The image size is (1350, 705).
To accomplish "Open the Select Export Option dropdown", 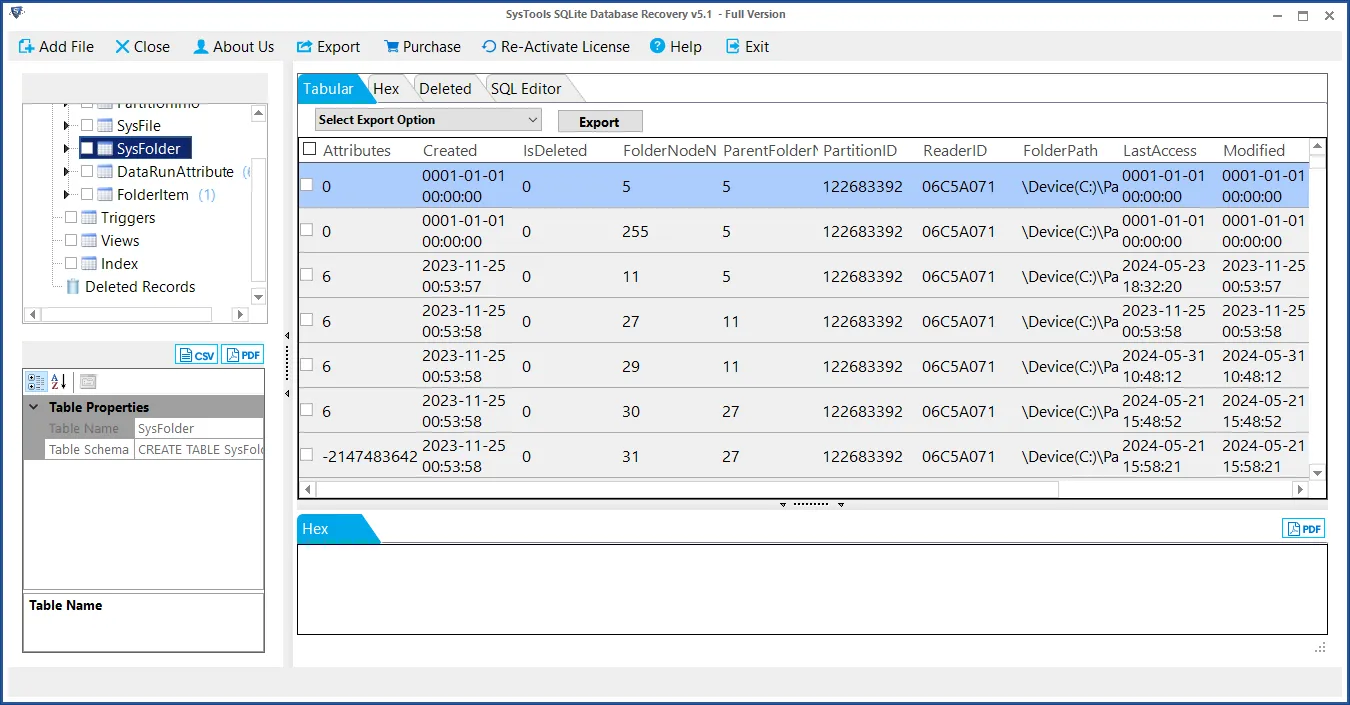I will pos(428,120).
